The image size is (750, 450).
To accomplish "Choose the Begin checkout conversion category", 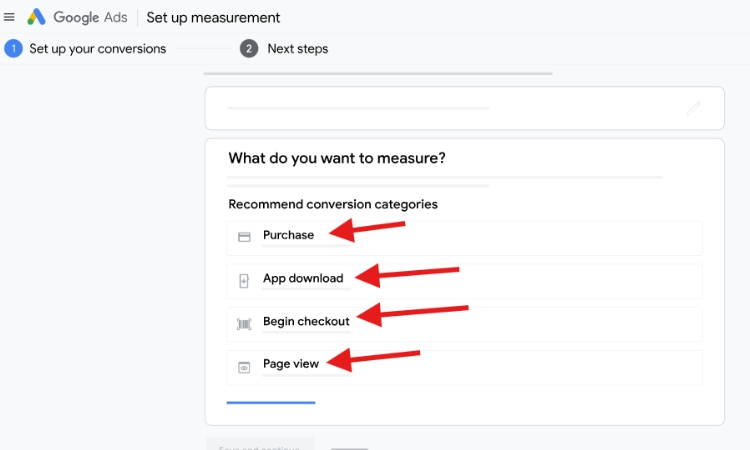I will click(x=464, y=324).
